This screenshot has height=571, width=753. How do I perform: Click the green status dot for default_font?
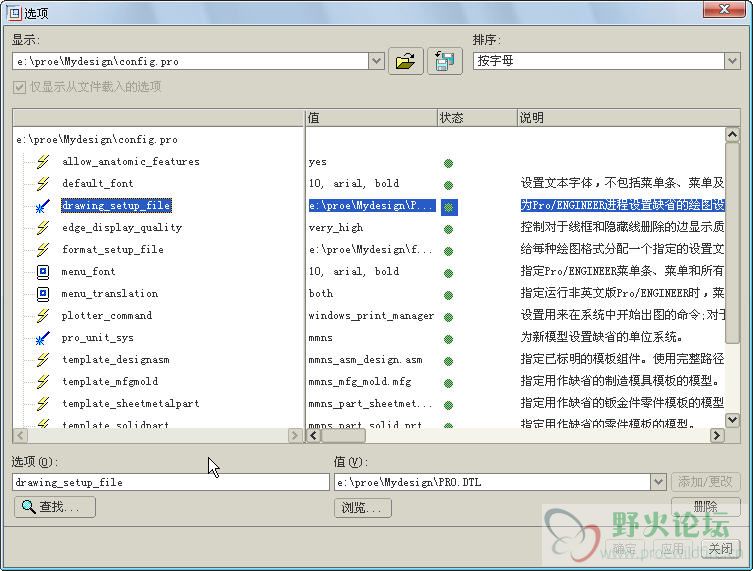tap(449, 185)
